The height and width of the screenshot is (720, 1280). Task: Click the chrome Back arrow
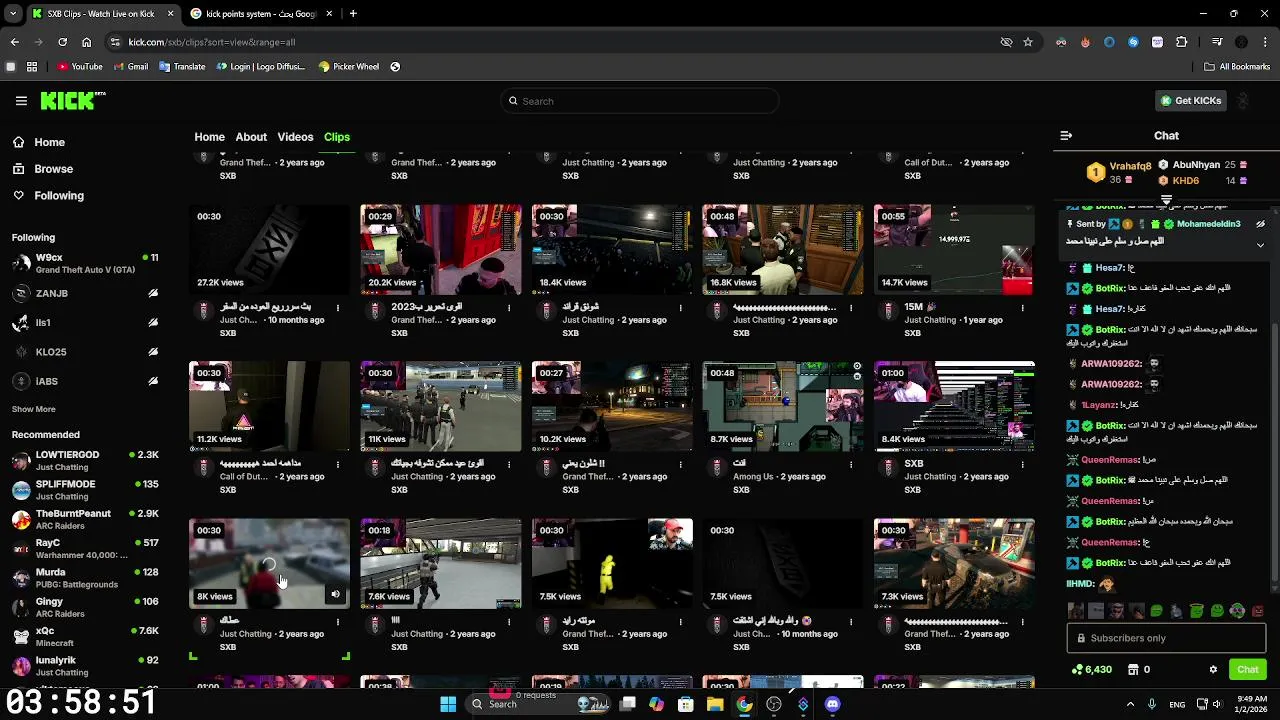(14, 42)
